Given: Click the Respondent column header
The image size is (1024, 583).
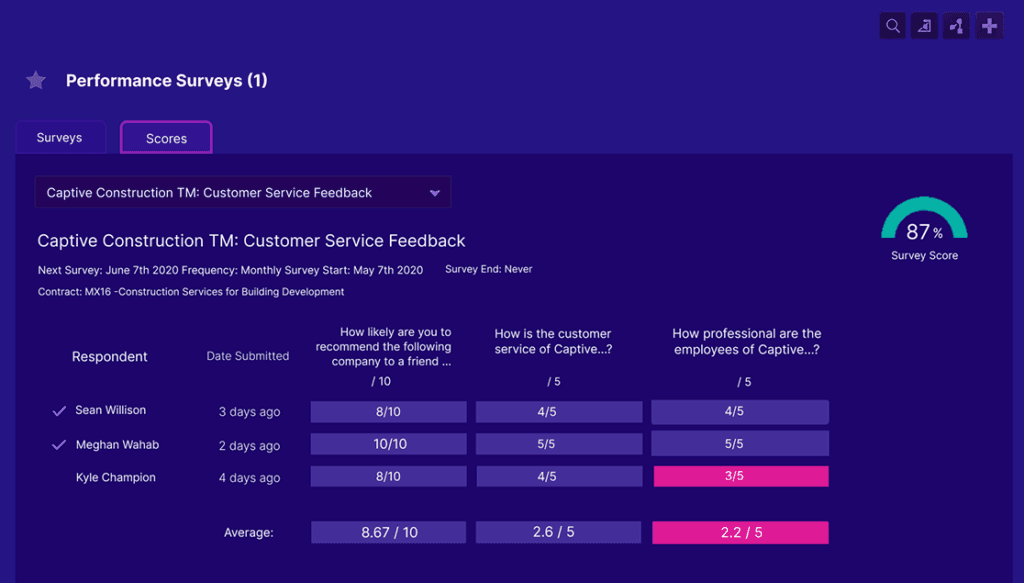Looking at the screenshot, I should (110, 357).
